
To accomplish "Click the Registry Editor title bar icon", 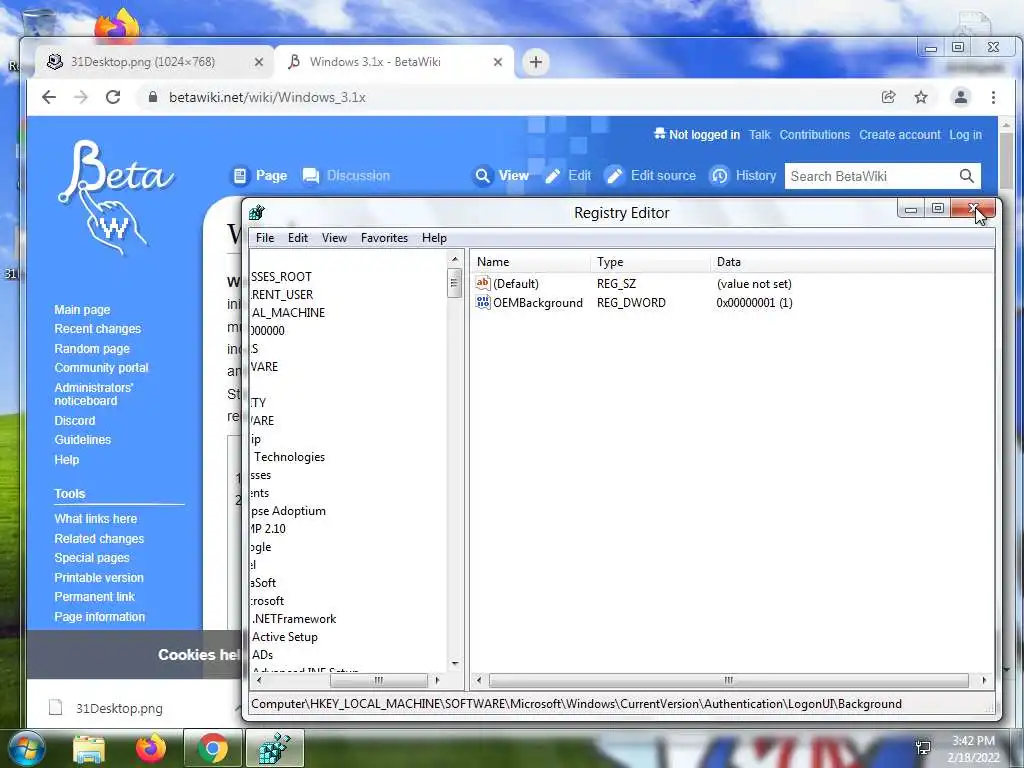I will 257,212.
